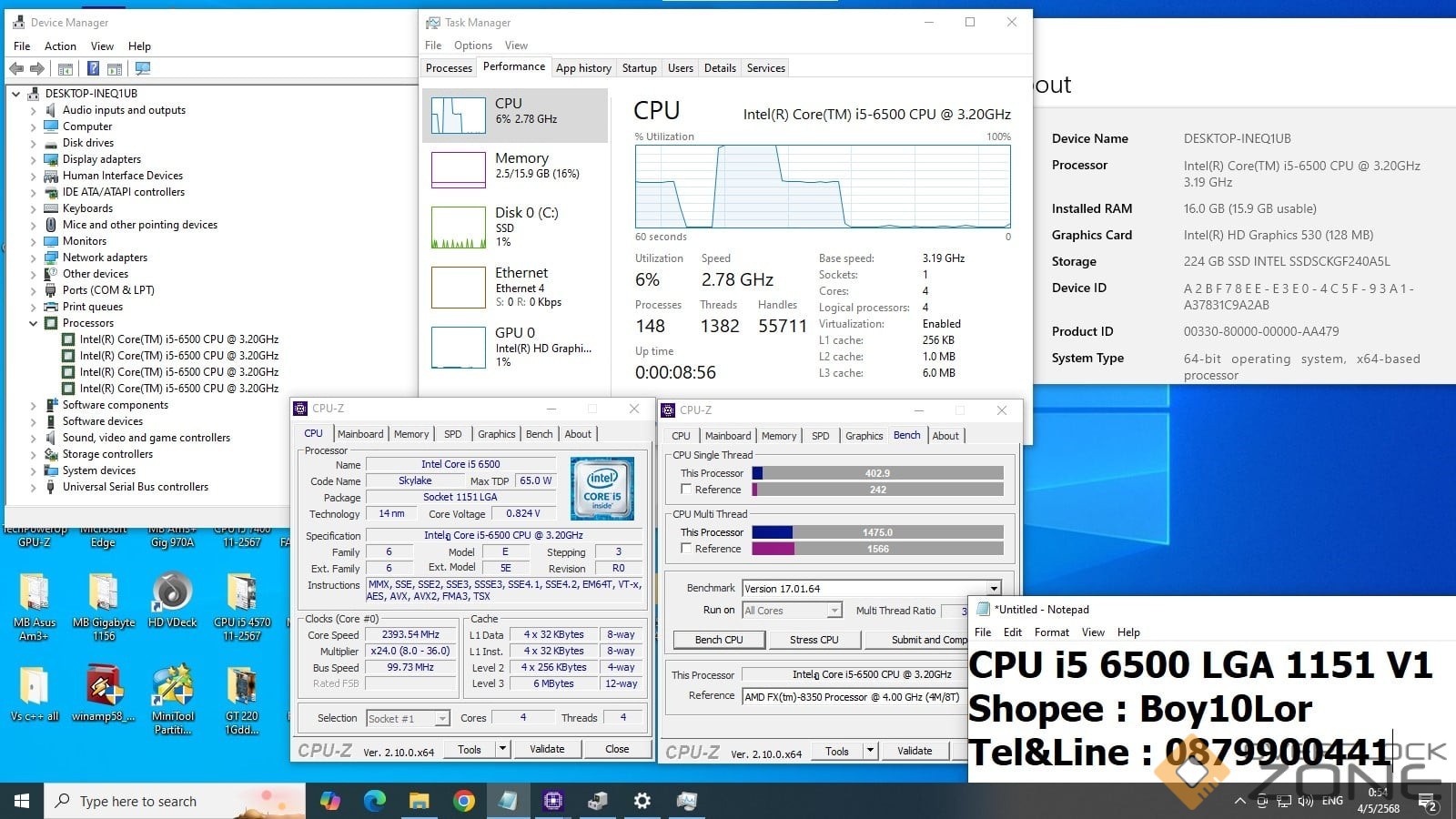Open Google Chrome from the taskbar
1456x819 pixels.
[464, 801]
